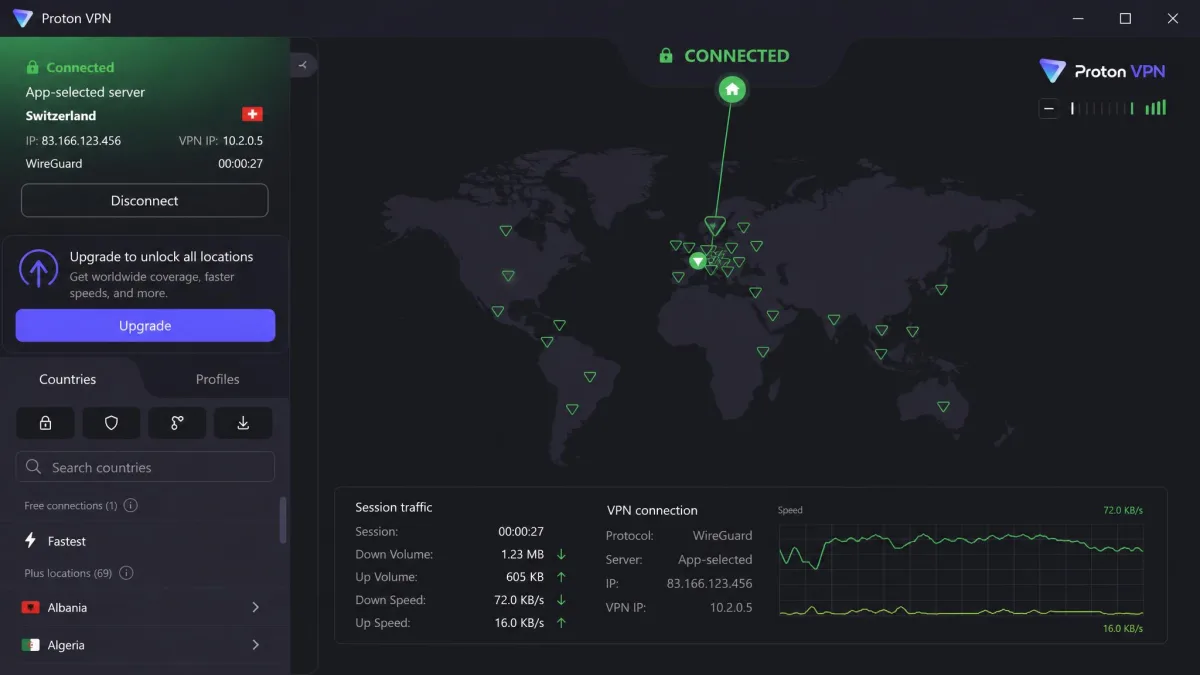Click the purple Upgrade button

(x=145, y=326)
